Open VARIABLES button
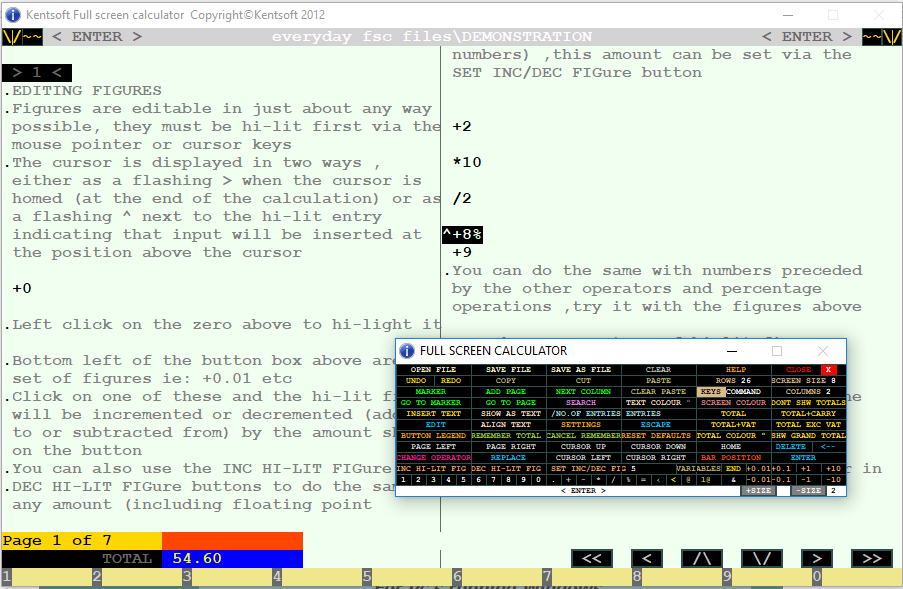903x589 pixels. pyautogui.click(x=699, y=469)
